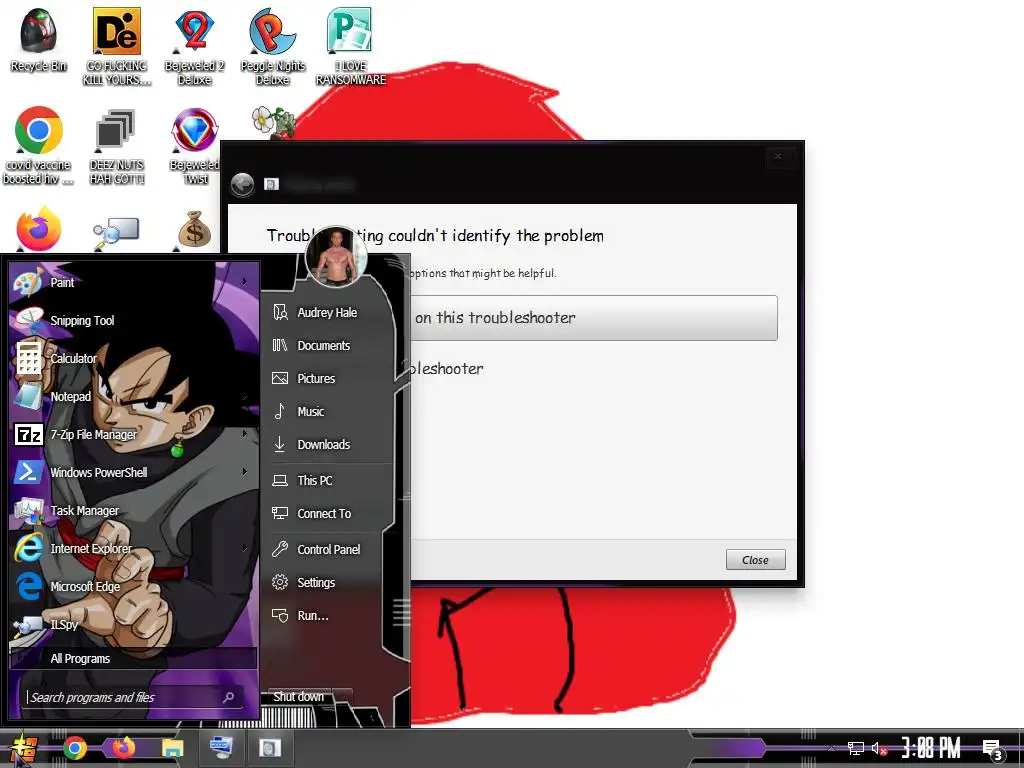Show hidden tray icons chevron
The image size is (1024, 768).
[831, 749]
